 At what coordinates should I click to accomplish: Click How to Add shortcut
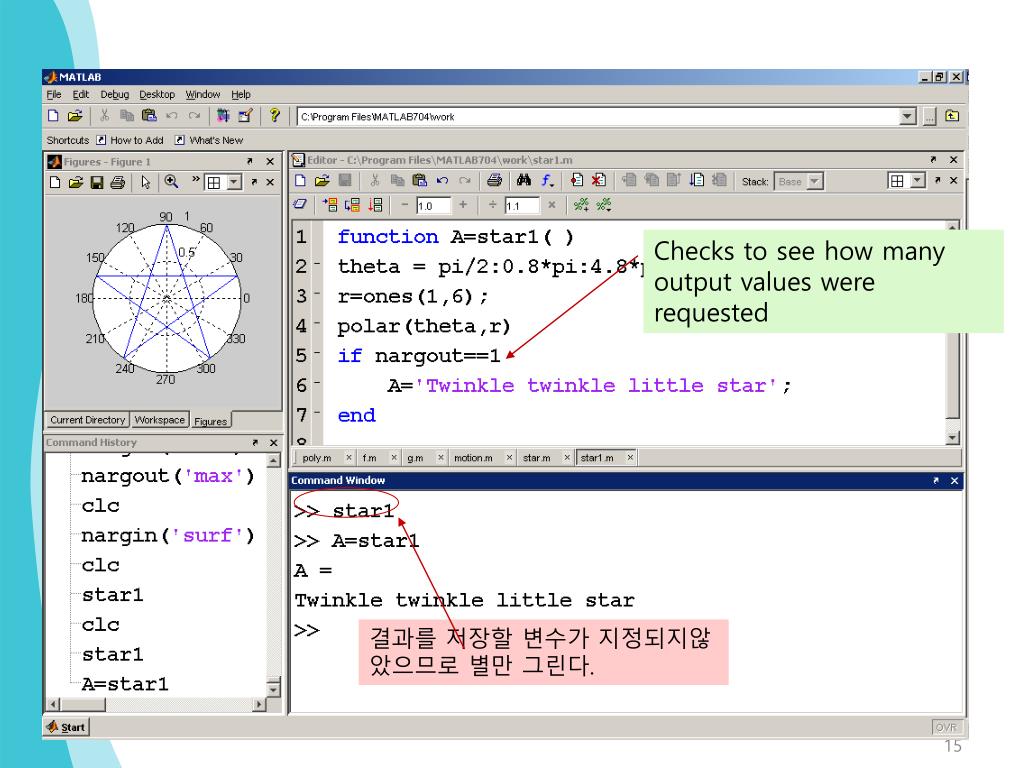130,140
